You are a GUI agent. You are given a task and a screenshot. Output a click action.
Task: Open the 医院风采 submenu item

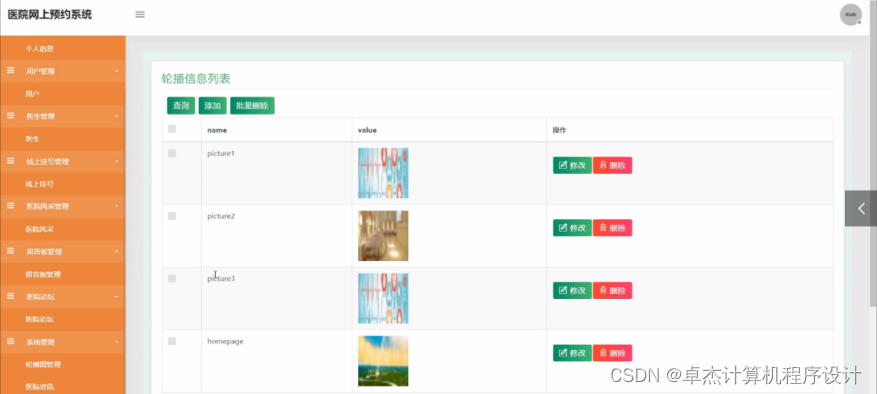click(x=39, y=229)
